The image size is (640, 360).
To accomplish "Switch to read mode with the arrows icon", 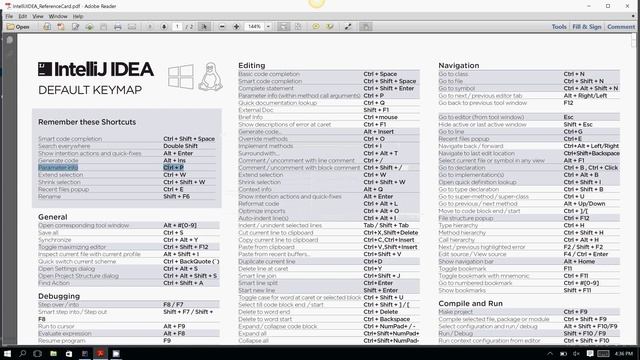I will [x=348, y=27].
